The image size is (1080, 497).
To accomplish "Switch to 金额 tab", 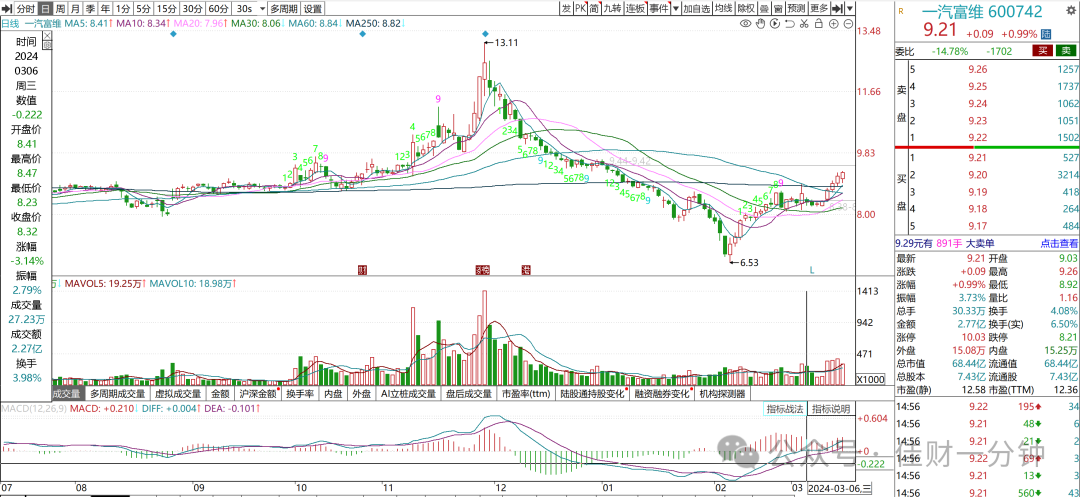I will pos(220,394).
